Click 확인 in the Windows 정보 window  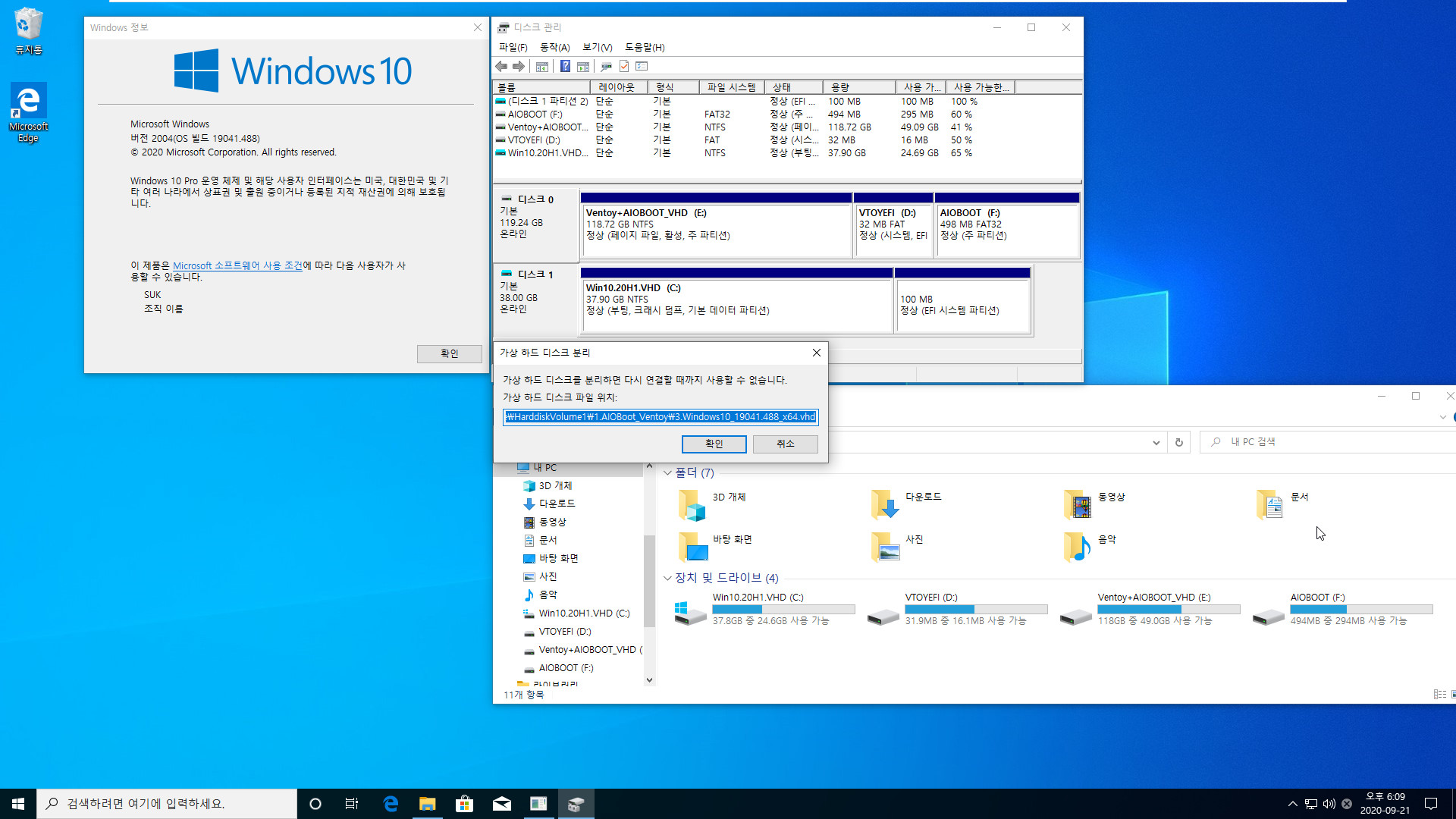(449, 353)
